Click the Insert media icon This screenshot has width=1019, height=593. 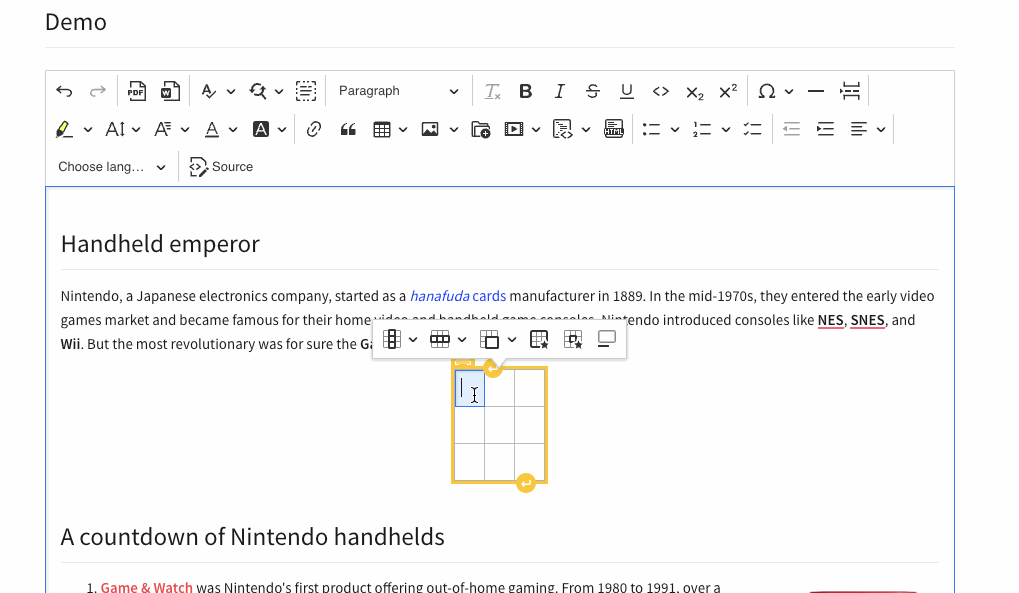tap(514, 129)
